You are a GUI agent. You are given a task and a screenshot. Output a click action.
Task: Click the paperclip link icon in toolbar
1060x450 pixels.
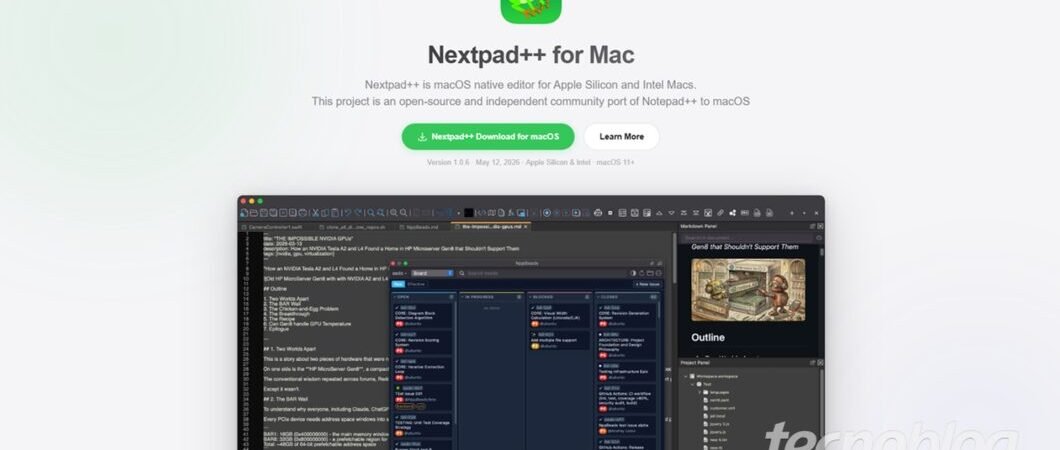point(720,213)
